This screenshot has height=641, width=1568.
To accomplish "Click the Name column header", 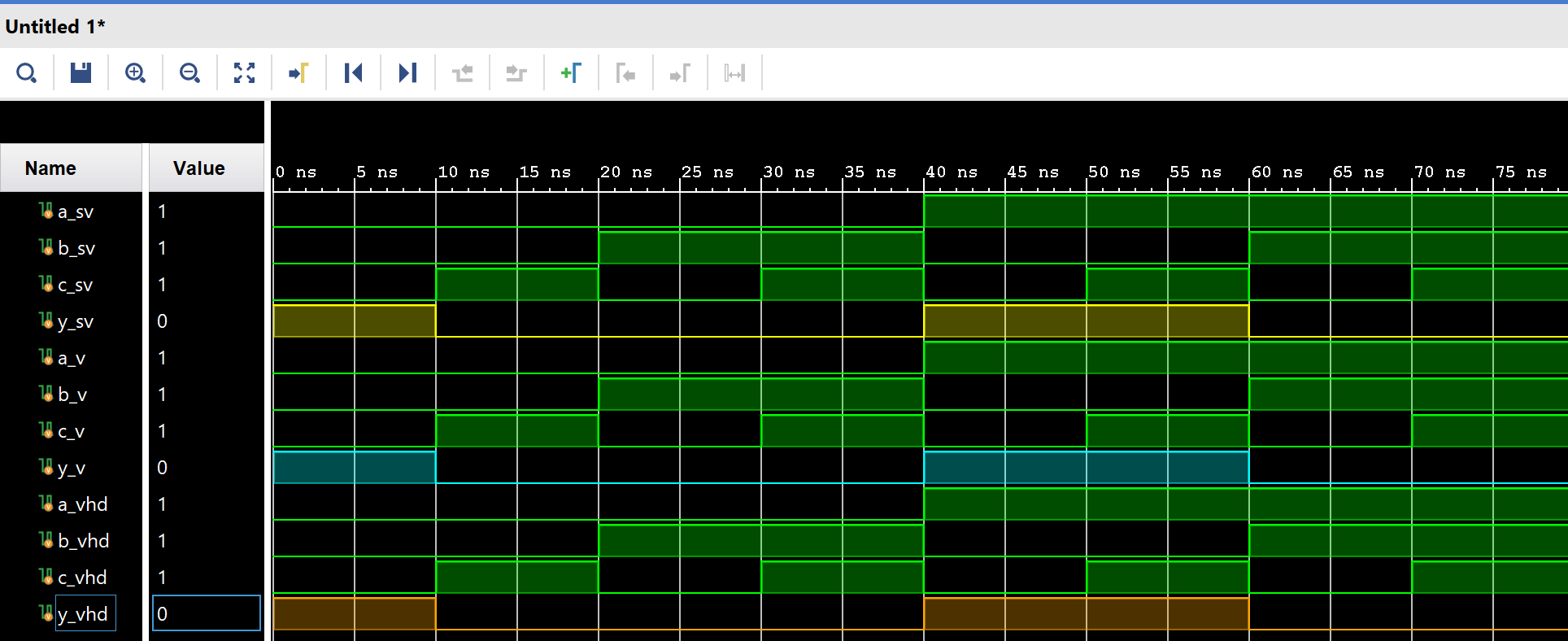I will [50, 168].
